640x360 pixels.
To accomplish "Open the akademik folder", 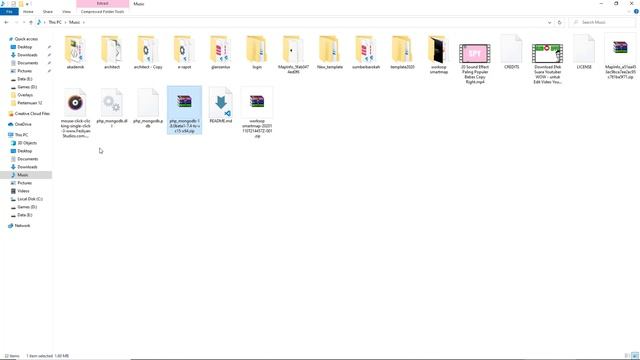I will (76, 53).
